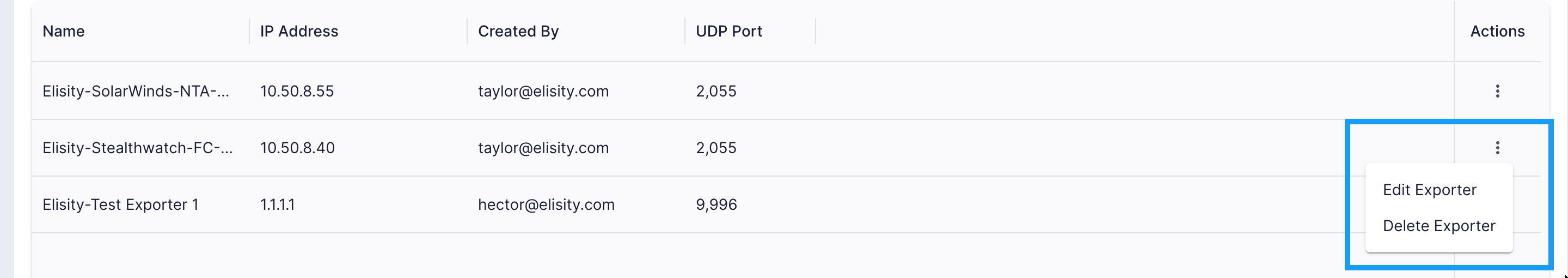Click the 1.1.1.1 IP address cell
The height and width of the screenshot is (278, 1568).
278,204
